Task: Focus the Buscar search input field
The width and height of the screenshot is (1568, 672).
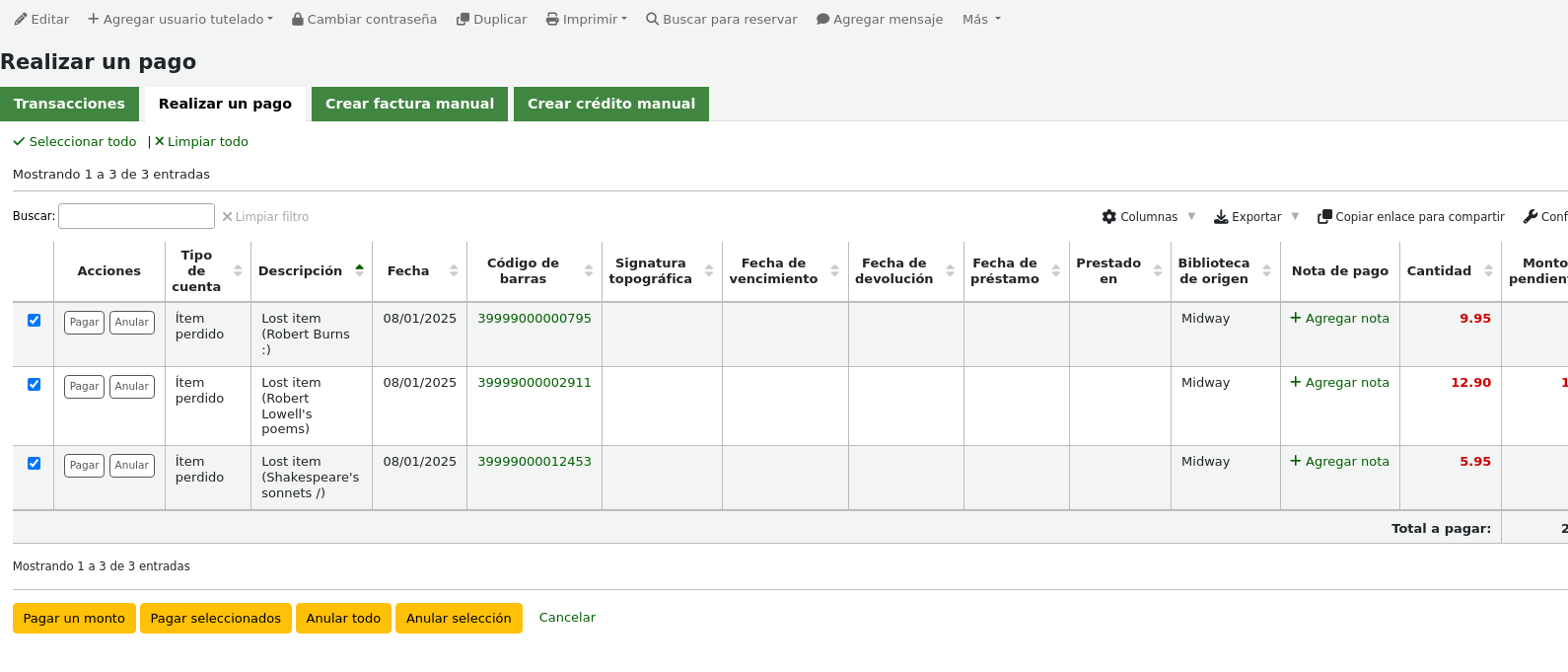Action: (136, 216)
